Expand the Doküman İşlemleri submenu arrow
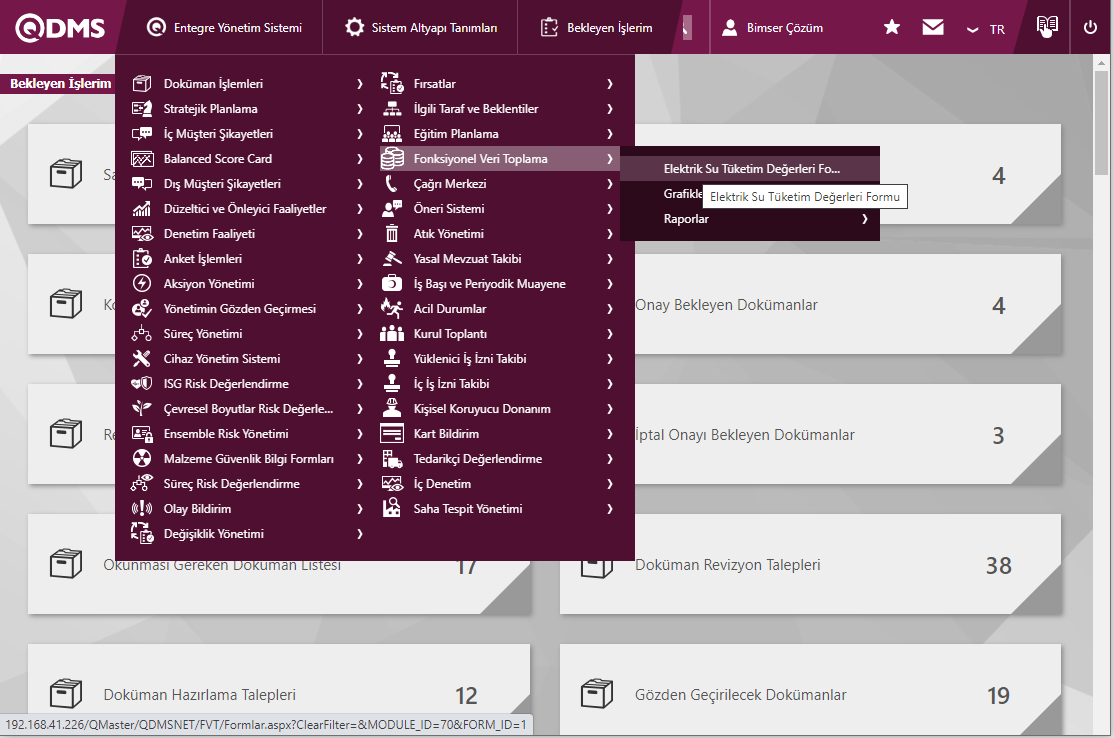The height and width of the screenshot is (738, 1114). pos(359,84)
